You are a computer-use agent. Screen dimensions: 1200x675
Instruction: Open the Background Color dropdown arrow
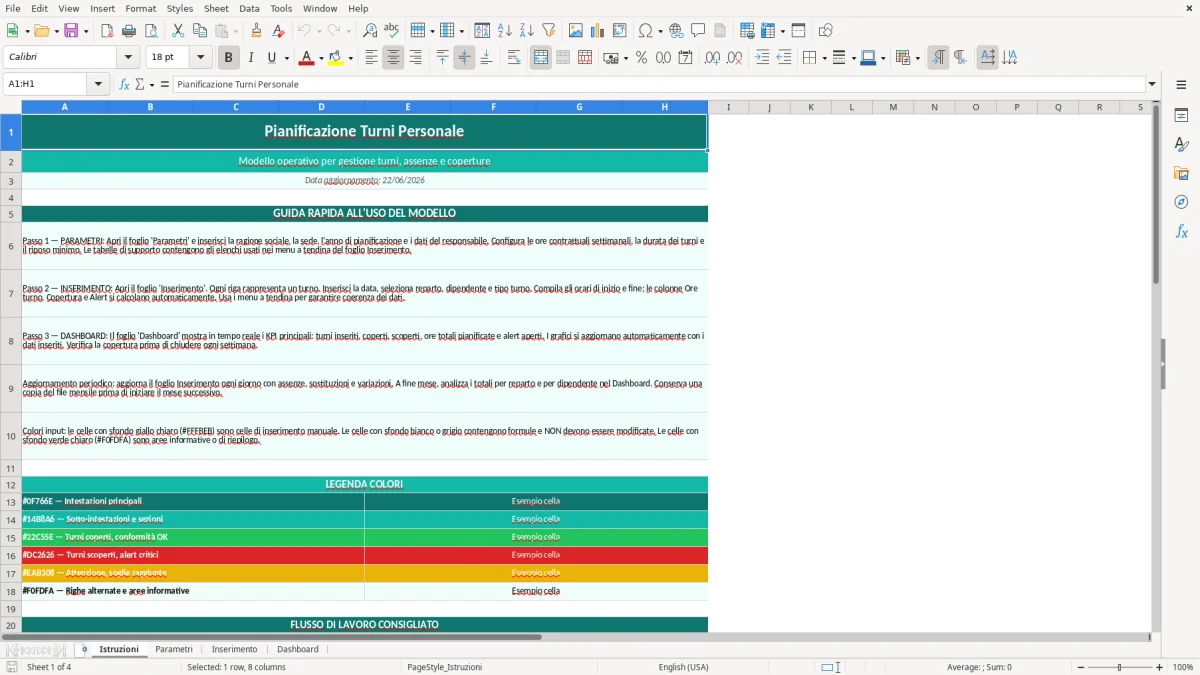(x=350, y=58)
